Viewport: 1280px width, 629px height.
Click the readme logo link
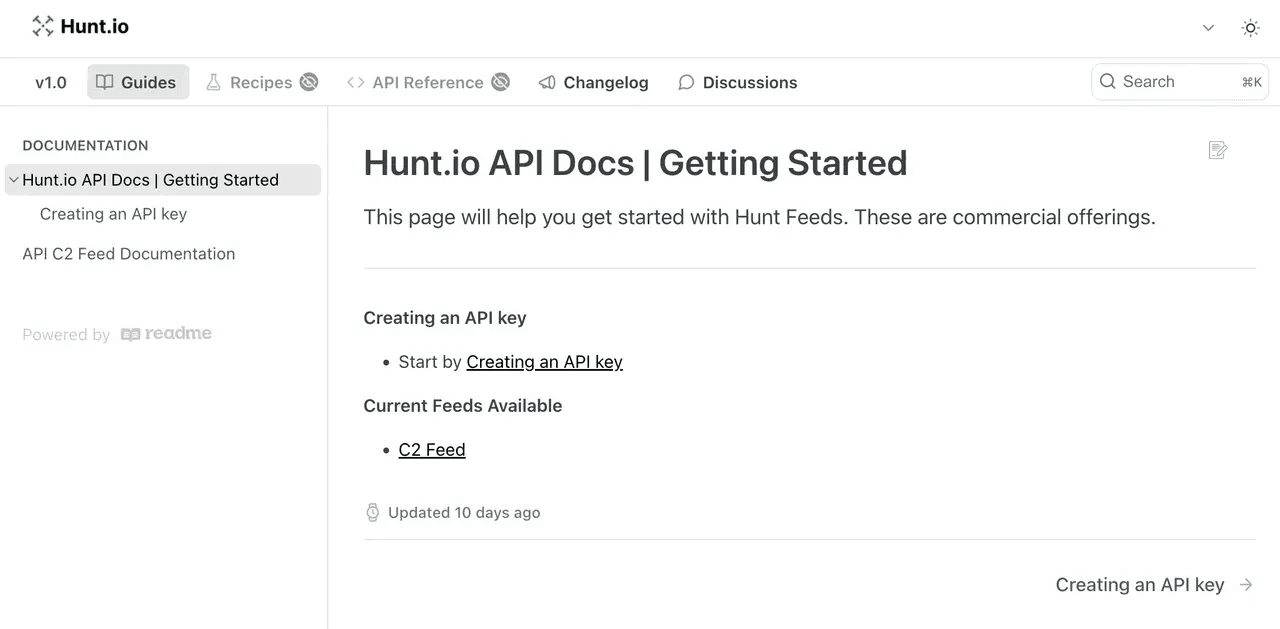166,334
